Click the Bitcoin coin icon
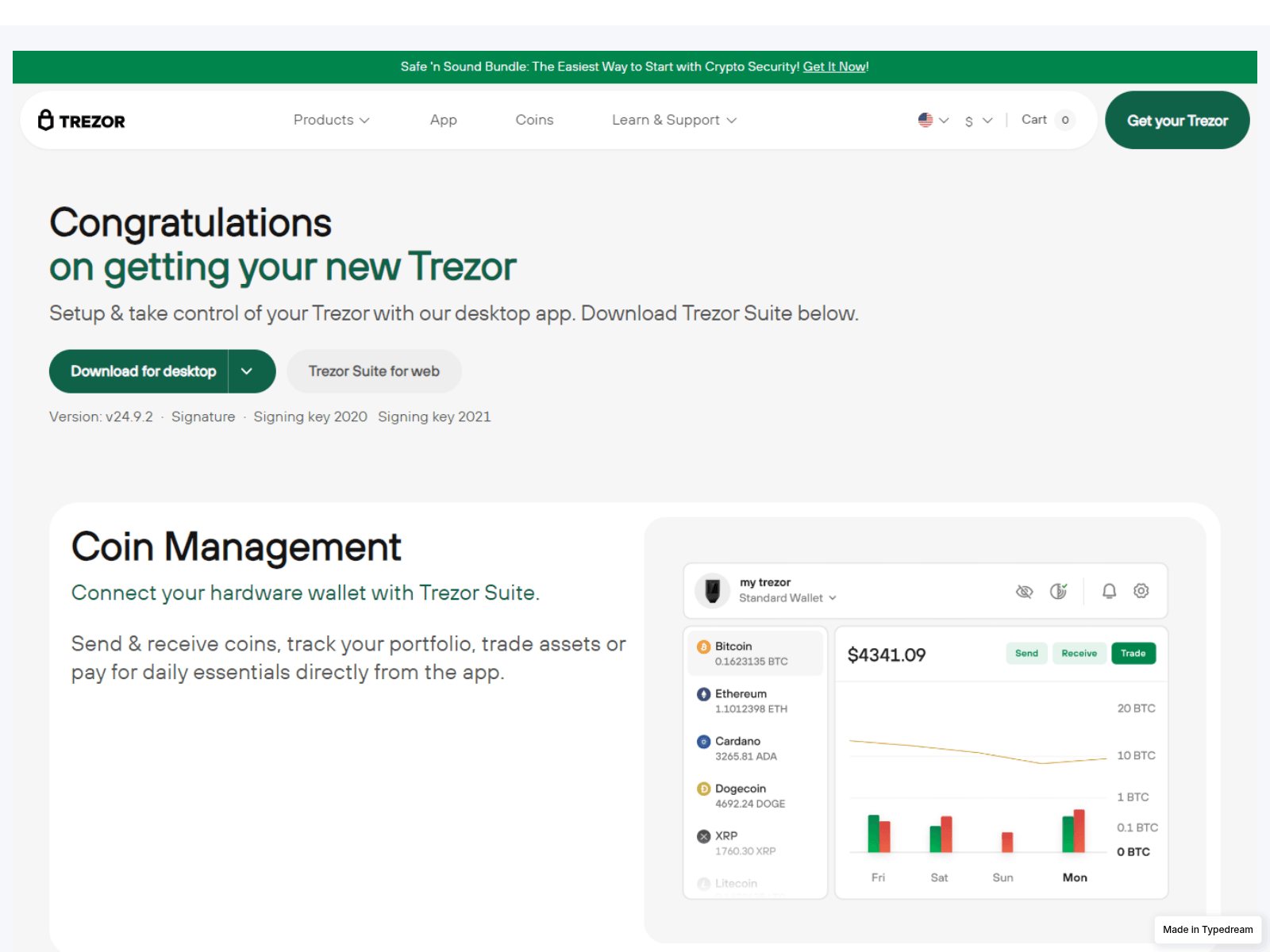Viewport: 1270px width, 952px height. click(703, 647)
